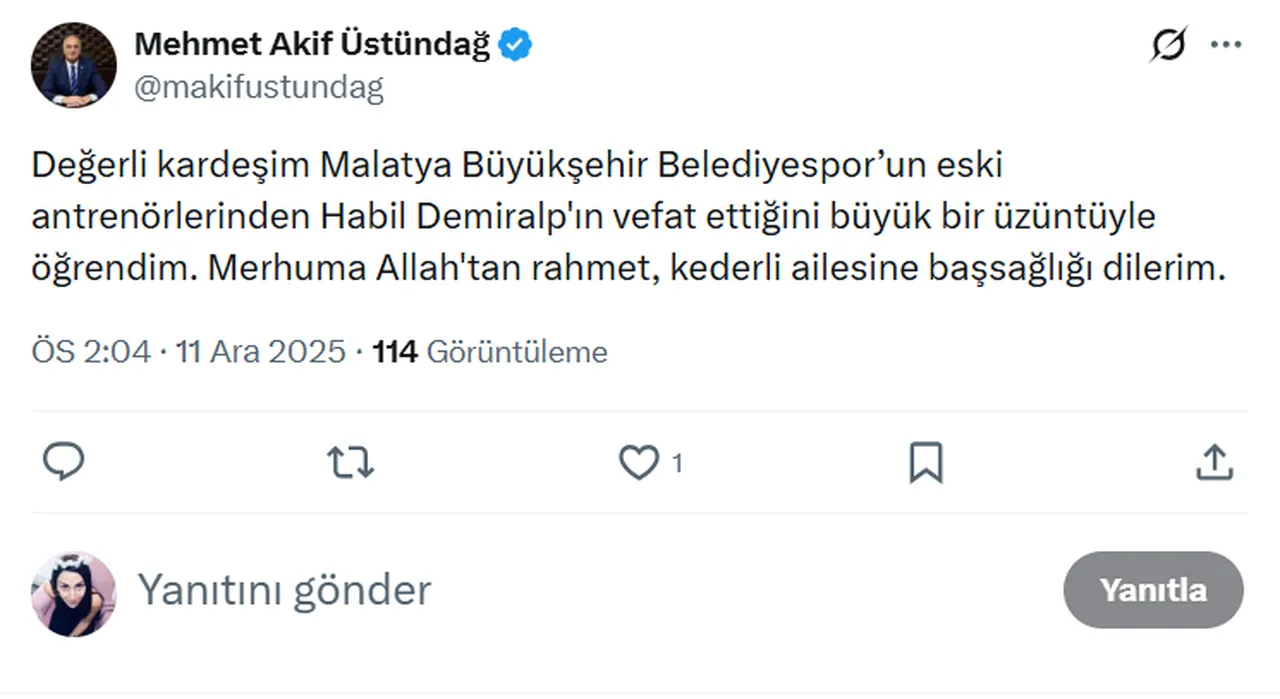Toggle repost status for this post
The image size is (1280, 699).
pyautogui.click(x=349, y=462)
